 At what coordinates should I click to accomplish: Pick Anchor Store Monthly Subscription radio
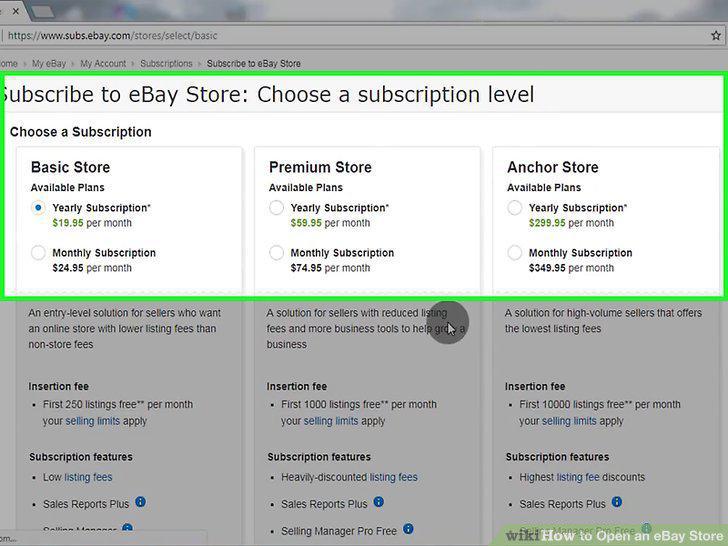click(514, 253)
